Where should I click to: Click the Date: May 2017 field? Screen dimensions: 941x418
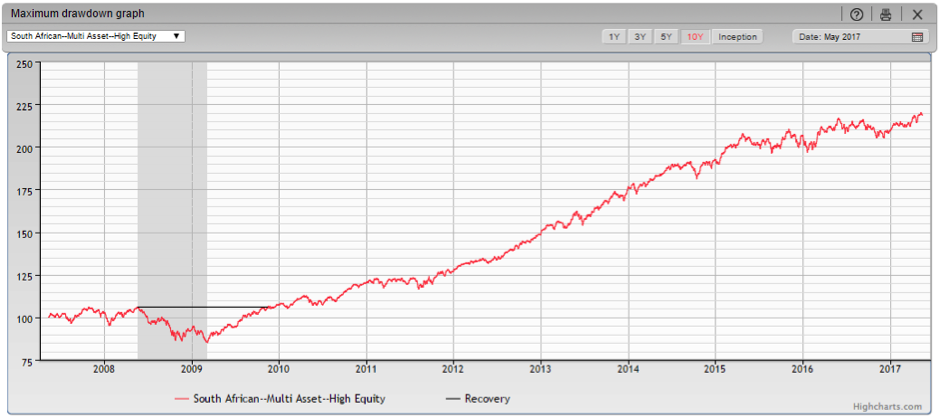pos(850,37)
